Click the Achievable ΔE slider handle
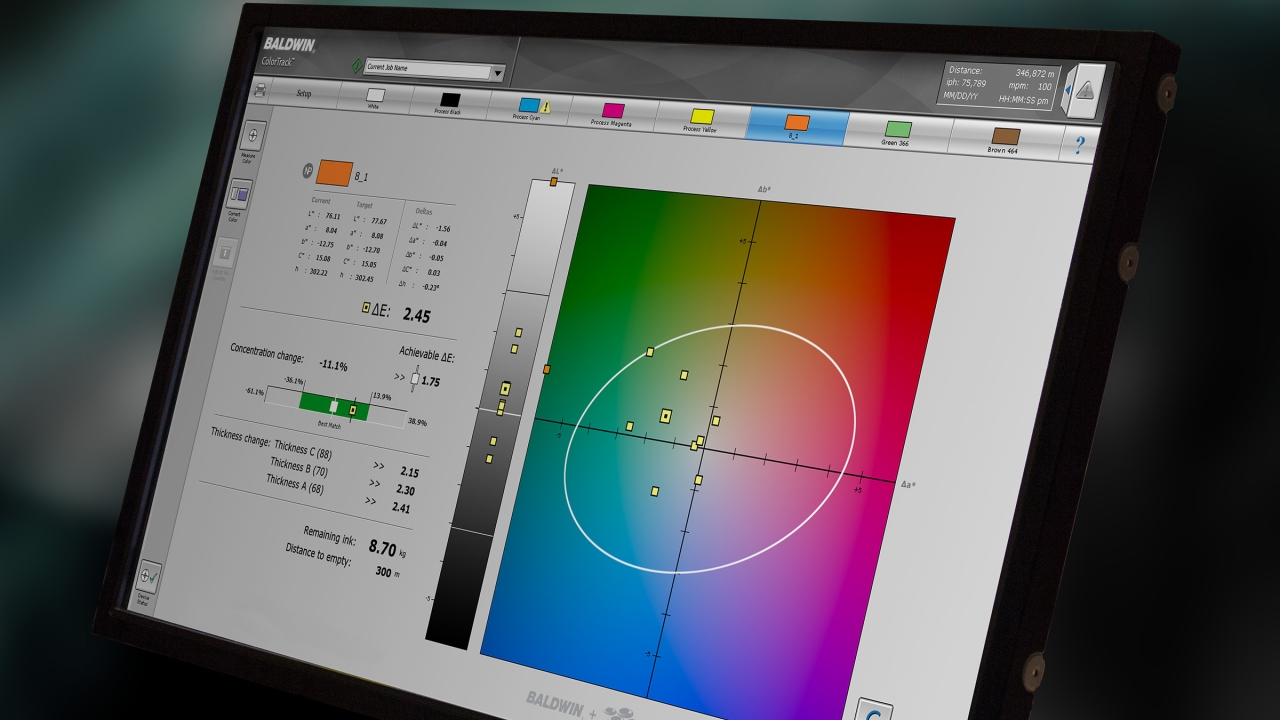This screenshot has width=1280, height=720. pos(414,380)
